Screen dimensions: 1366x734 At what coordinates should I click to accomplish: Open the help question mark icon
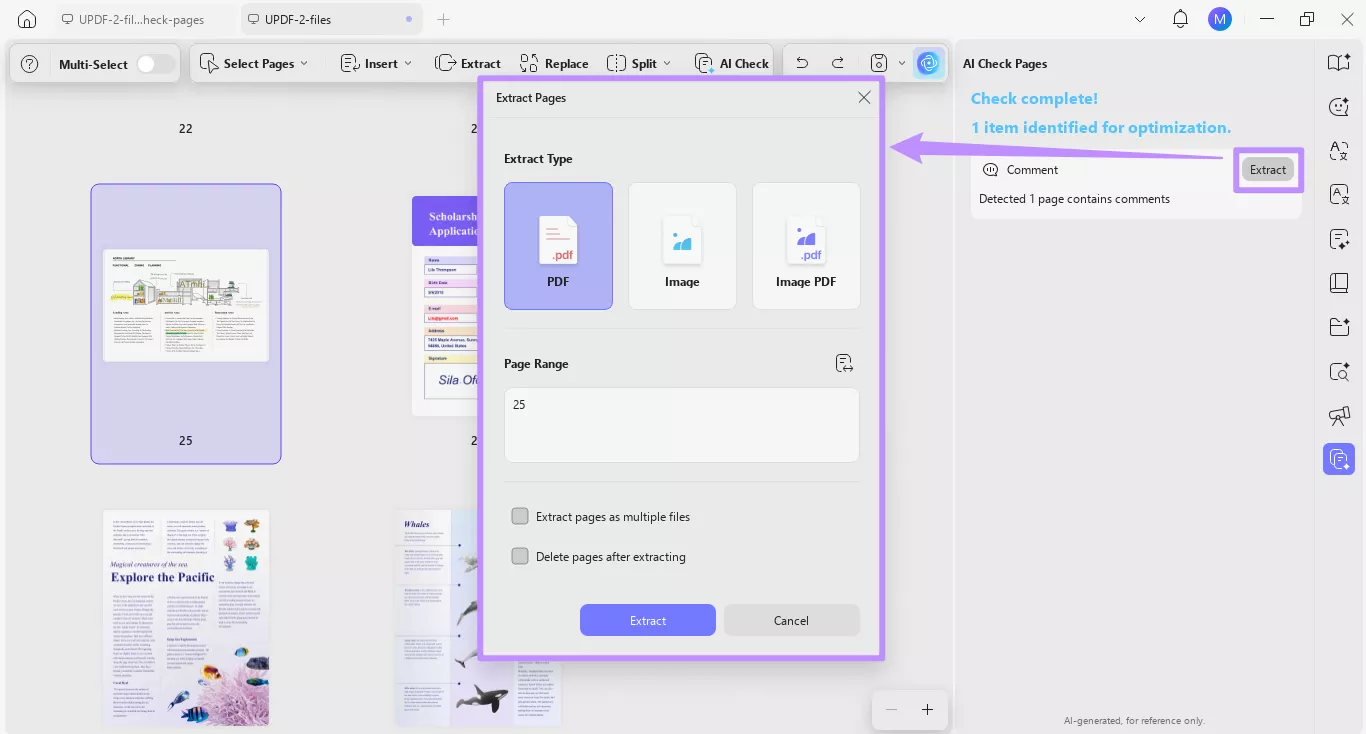click(x=30, y=64)
